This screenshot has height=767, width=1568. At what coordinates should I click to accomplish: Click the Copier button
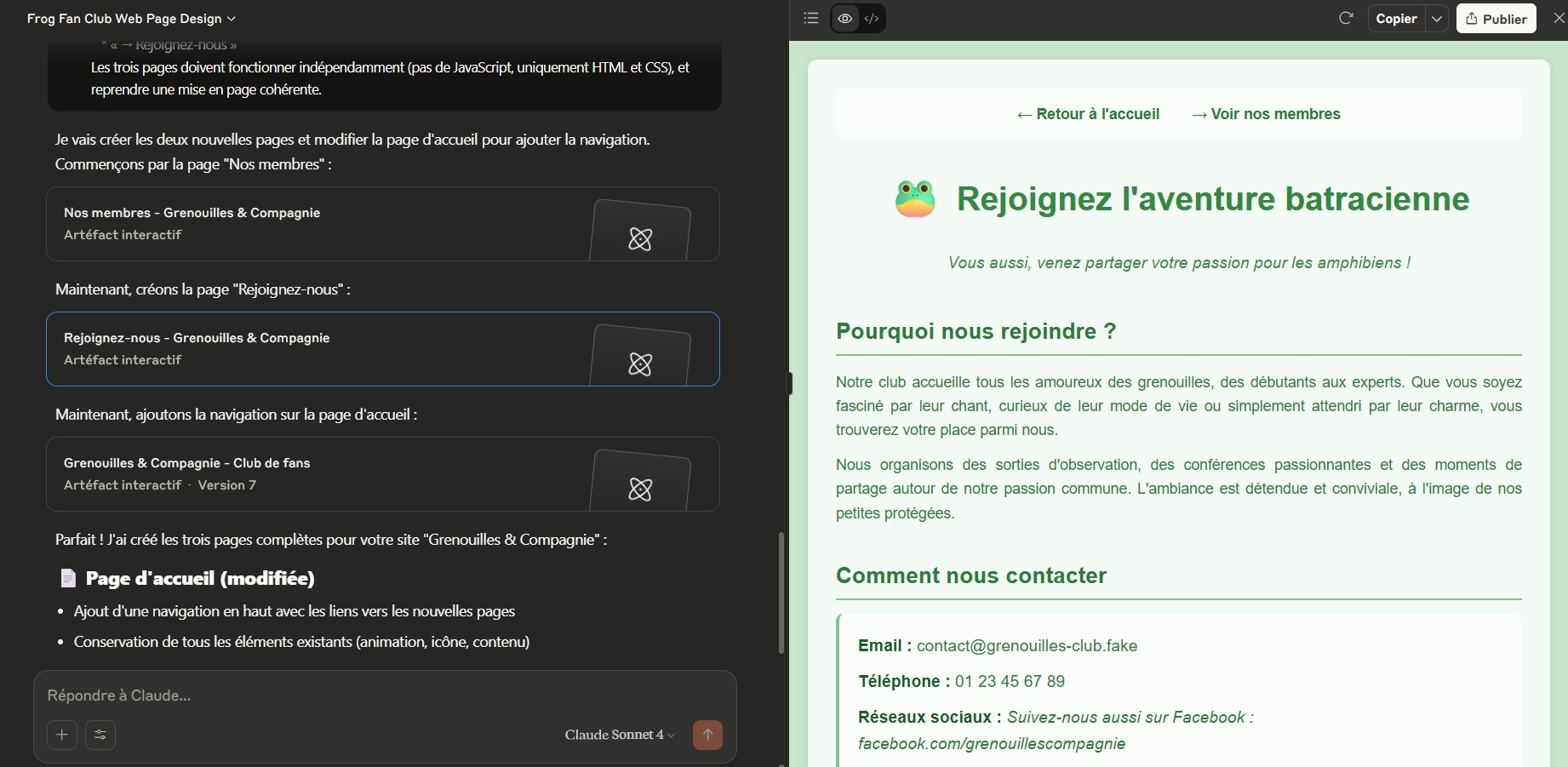[x=1396, y=19]
